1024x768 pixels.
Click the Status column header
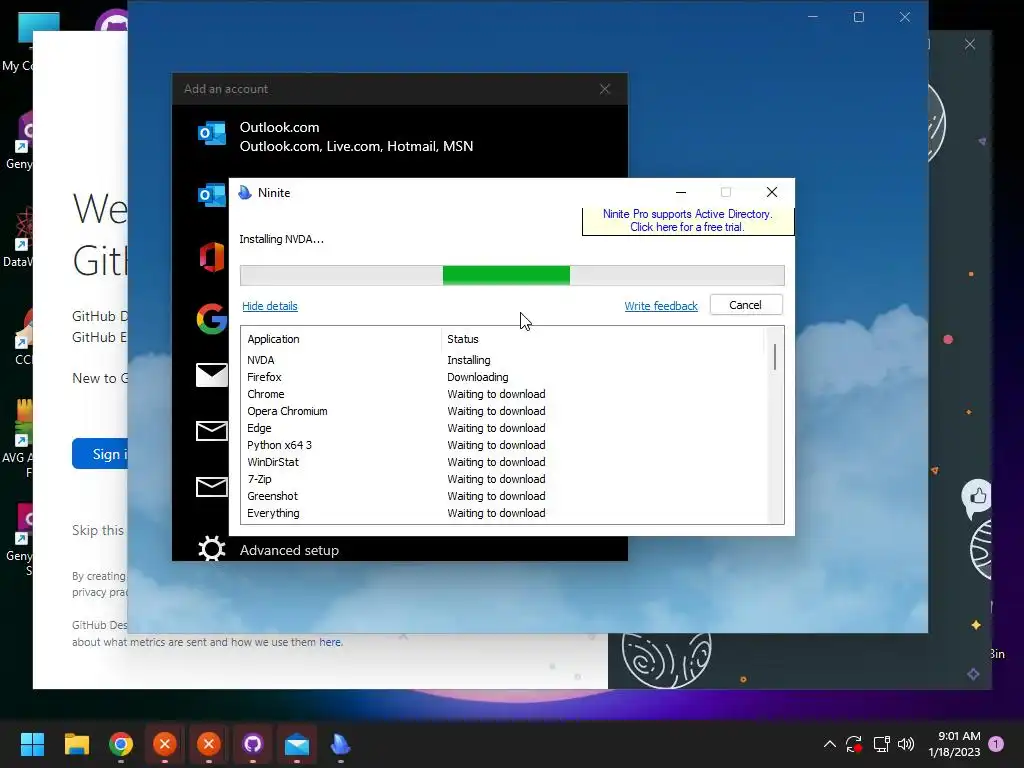click(x=602, y=339)
